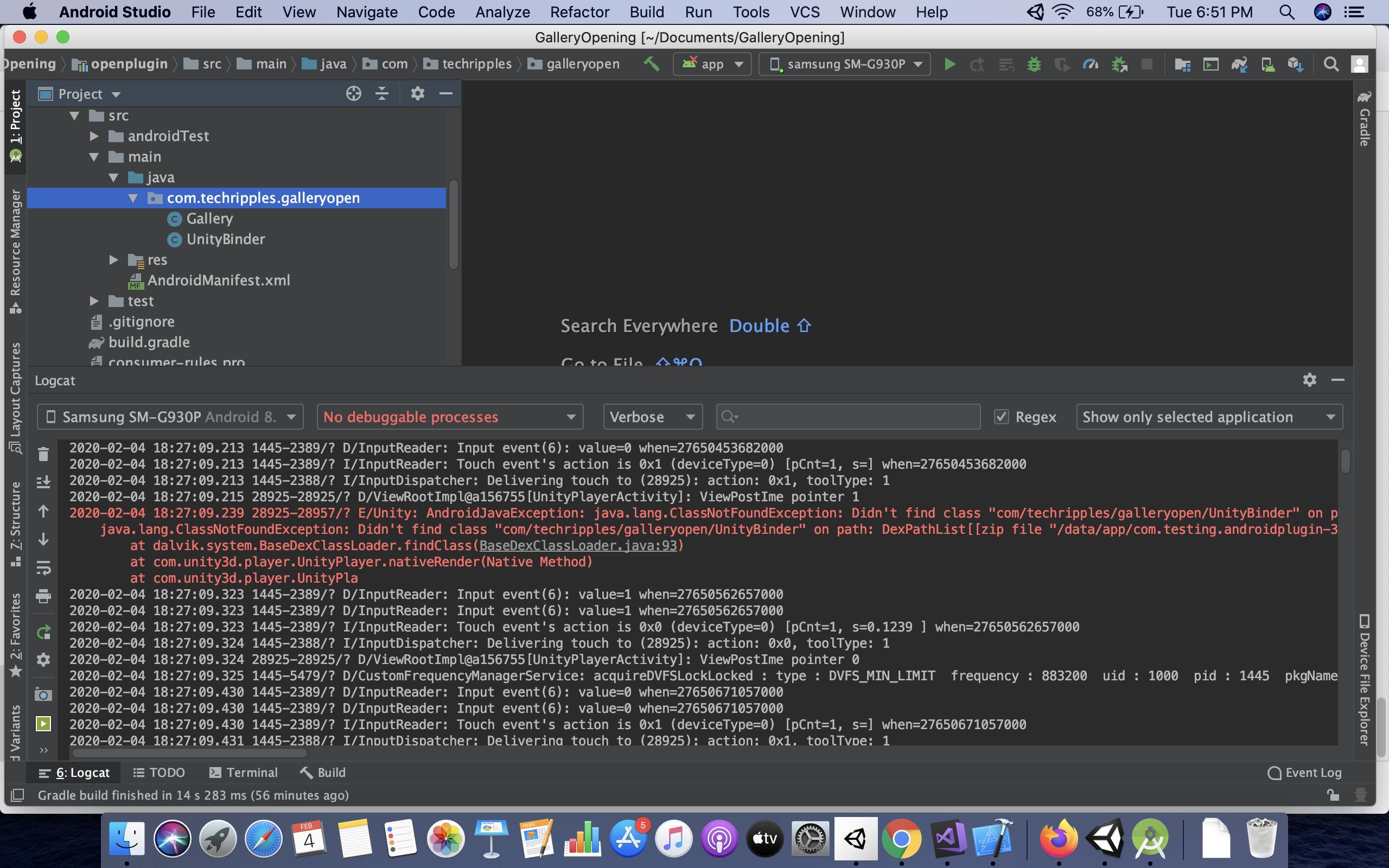Open SDK Manager icon

click(x=1296, y=65)
